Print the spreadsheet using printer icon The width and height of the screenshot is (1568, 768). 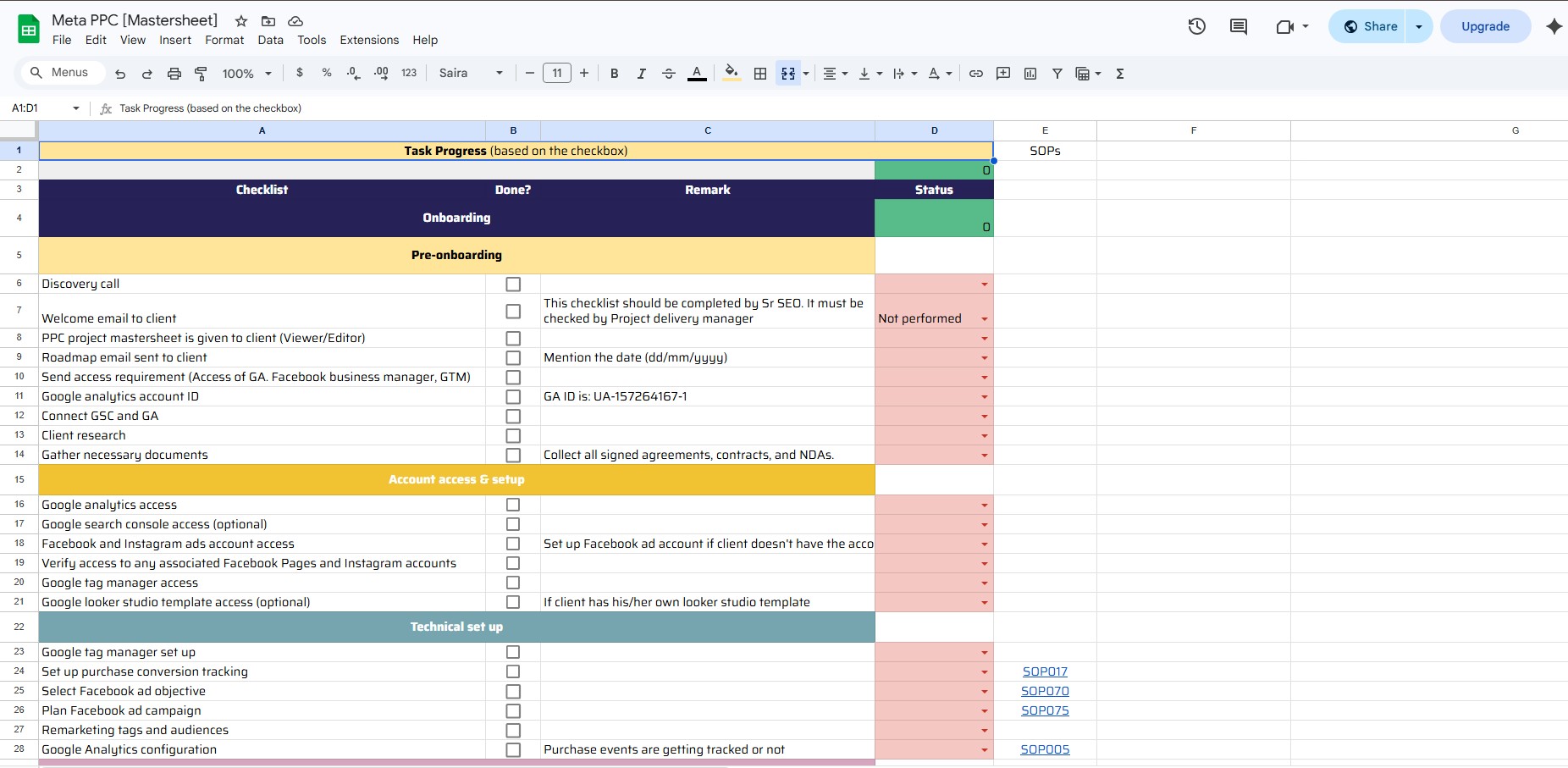[174, 74]
